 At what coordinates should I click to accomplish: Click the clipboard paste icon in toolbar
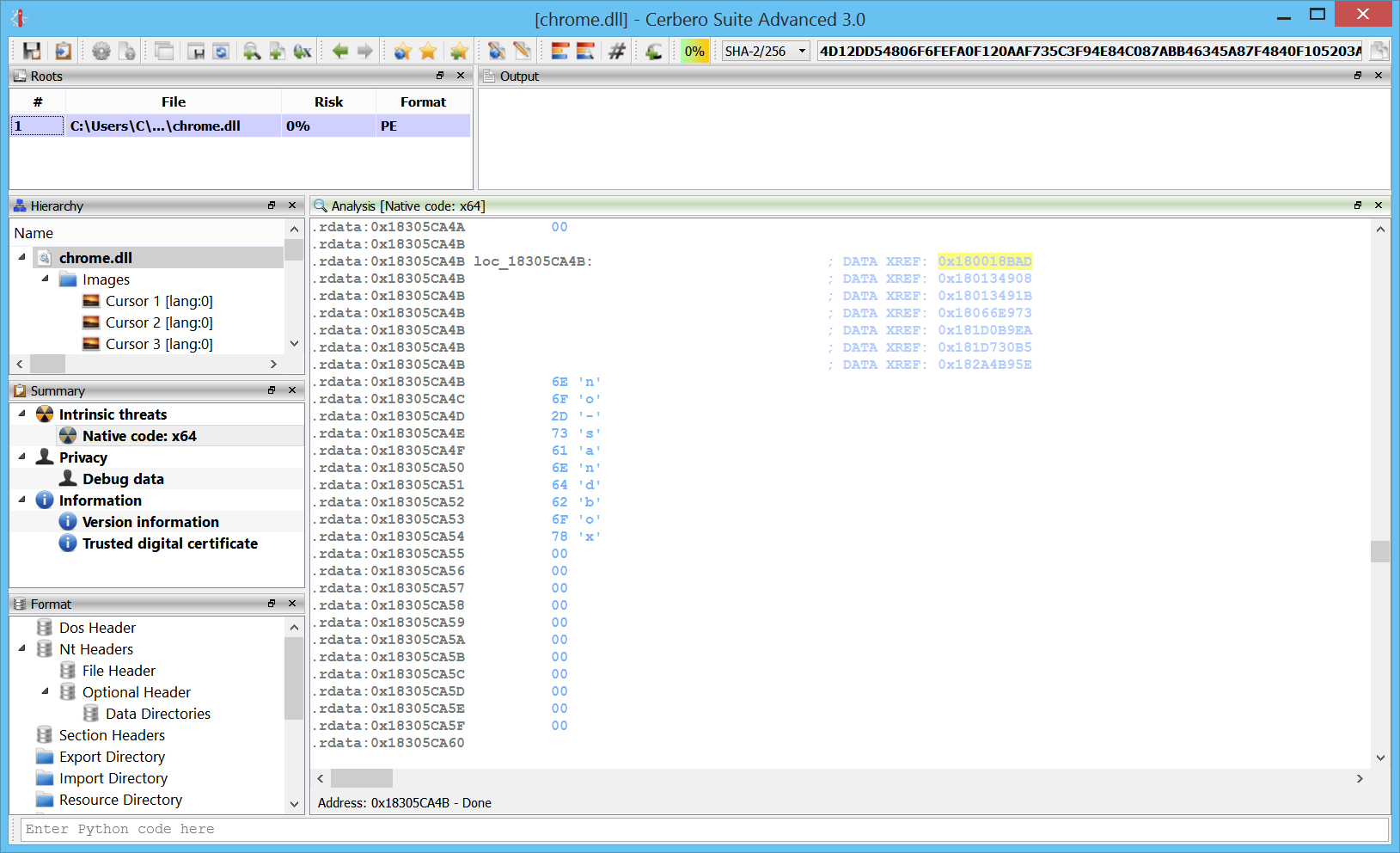(x=63, y=52)
